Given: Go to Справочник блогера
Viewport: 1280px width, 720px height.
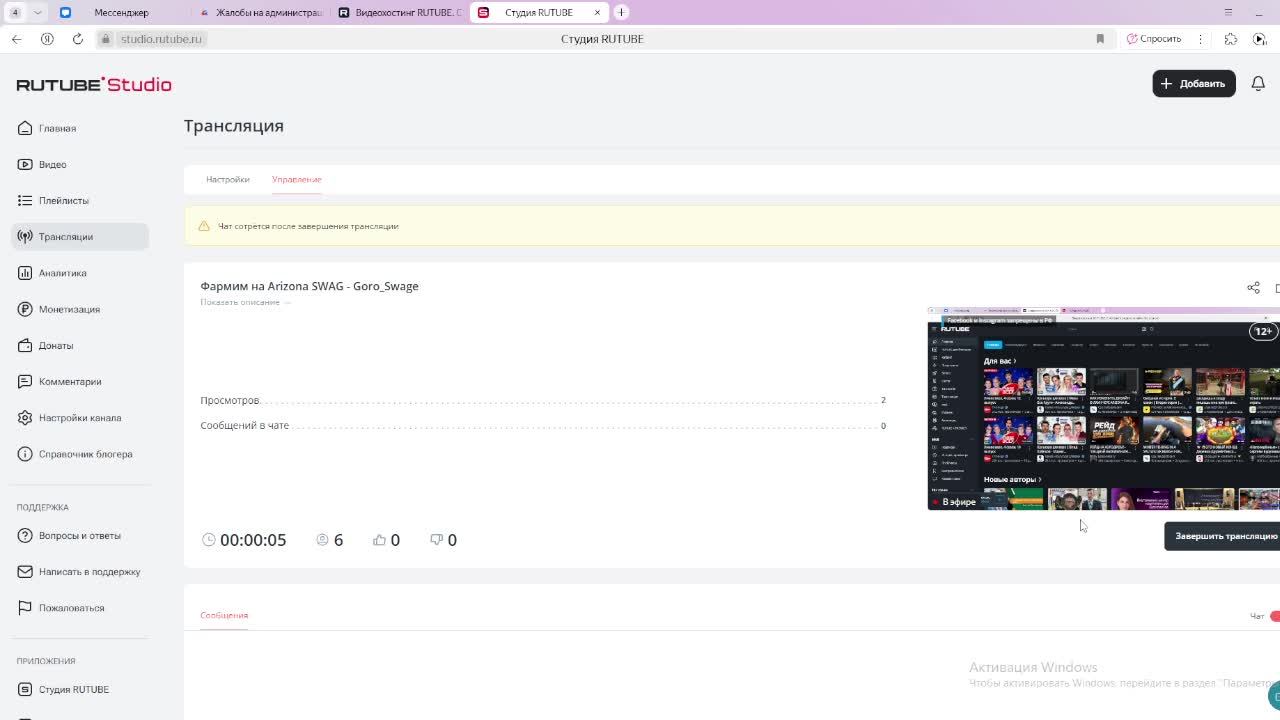Looking at the screenshot, I should click(86, 454).
